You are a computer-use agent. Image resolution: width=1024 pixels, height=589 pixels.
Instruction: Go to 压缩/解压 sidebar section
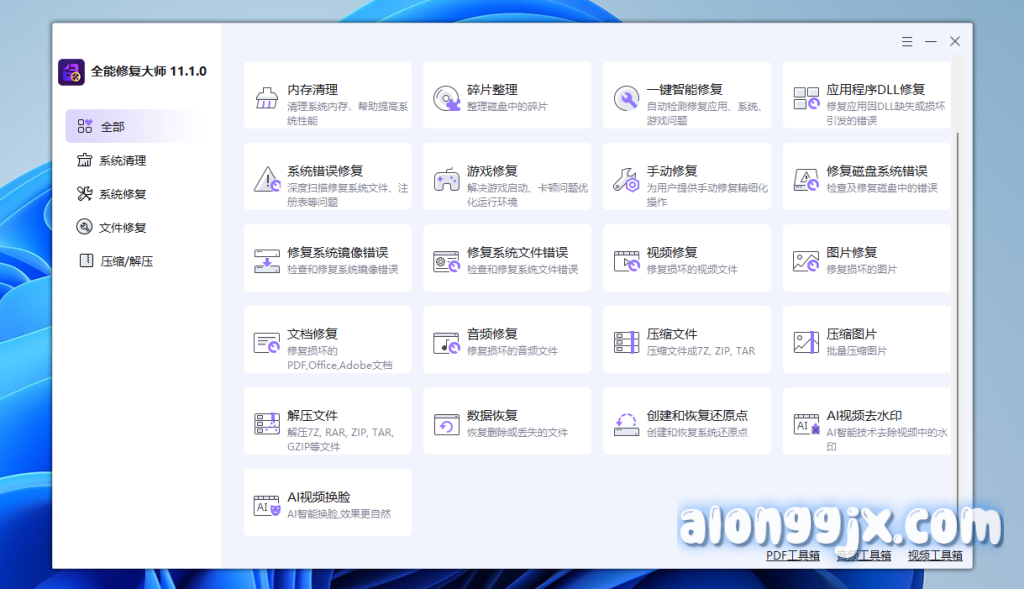[126, 261]
